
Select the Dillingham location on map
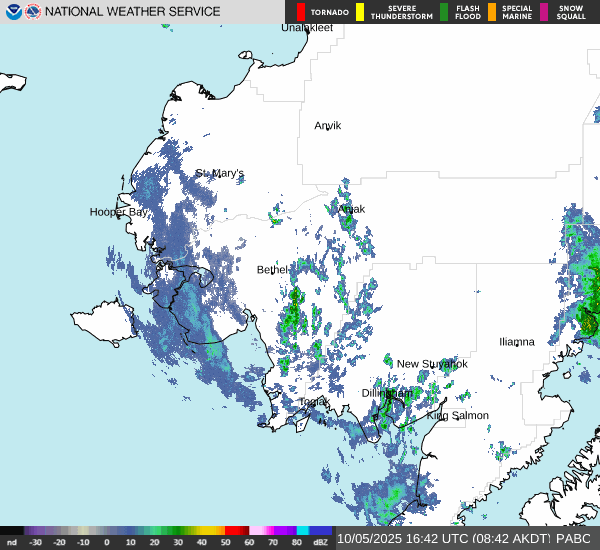pos(386,393)
